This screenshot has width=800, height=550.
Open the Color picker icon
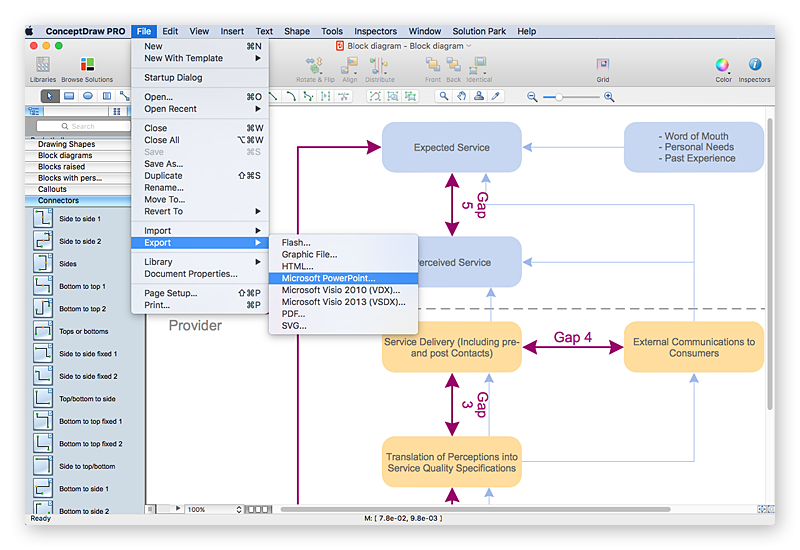[722, 65]
